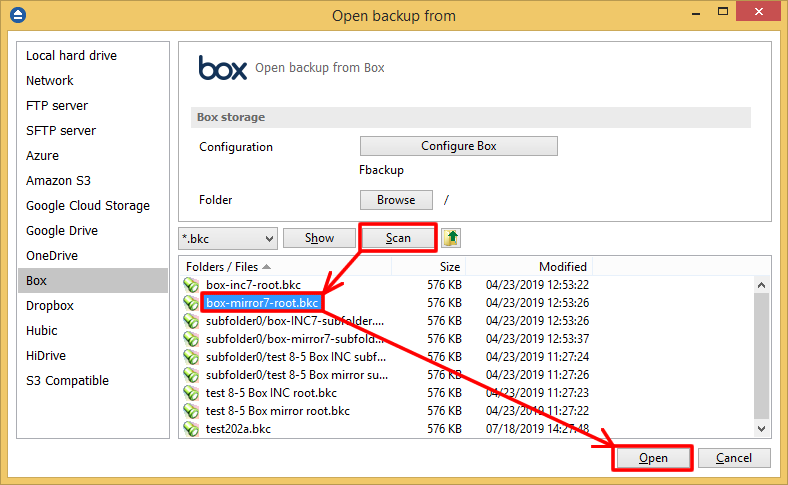Viewport: 788px width, 485px height.
Task: Click icon next to box-inc7-root.bkc
Action: click(x=192, y=285)
